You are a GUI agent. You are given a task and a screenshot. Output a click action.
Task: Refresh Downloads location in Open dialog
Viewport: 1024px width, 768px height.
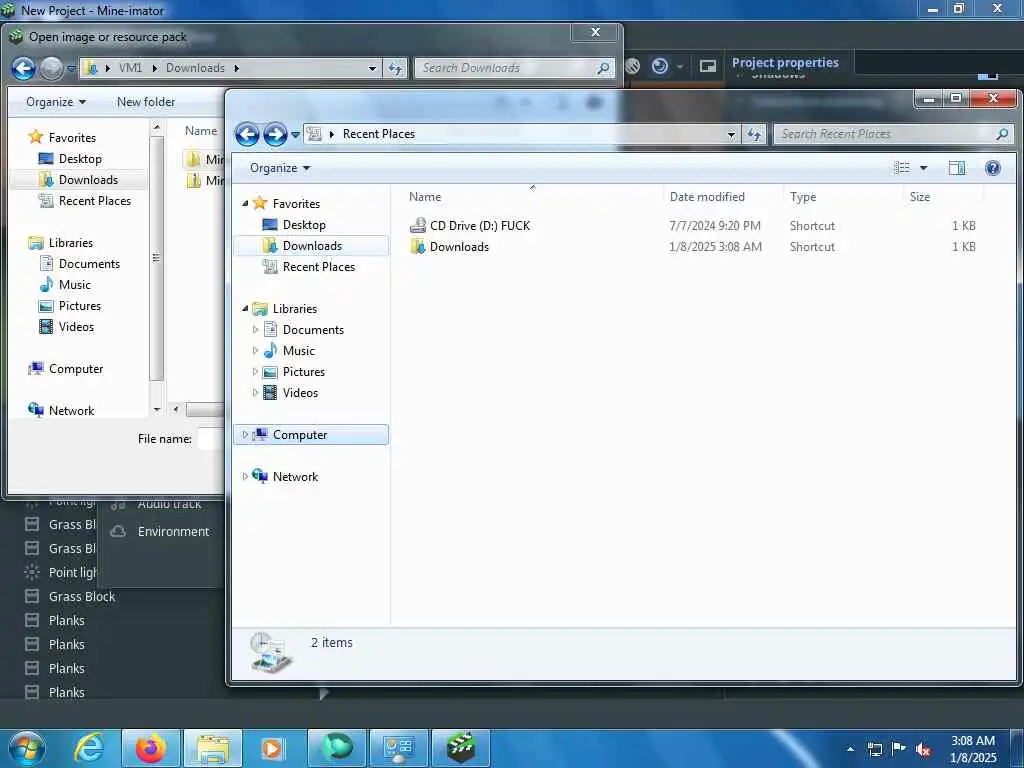[395, 68]
